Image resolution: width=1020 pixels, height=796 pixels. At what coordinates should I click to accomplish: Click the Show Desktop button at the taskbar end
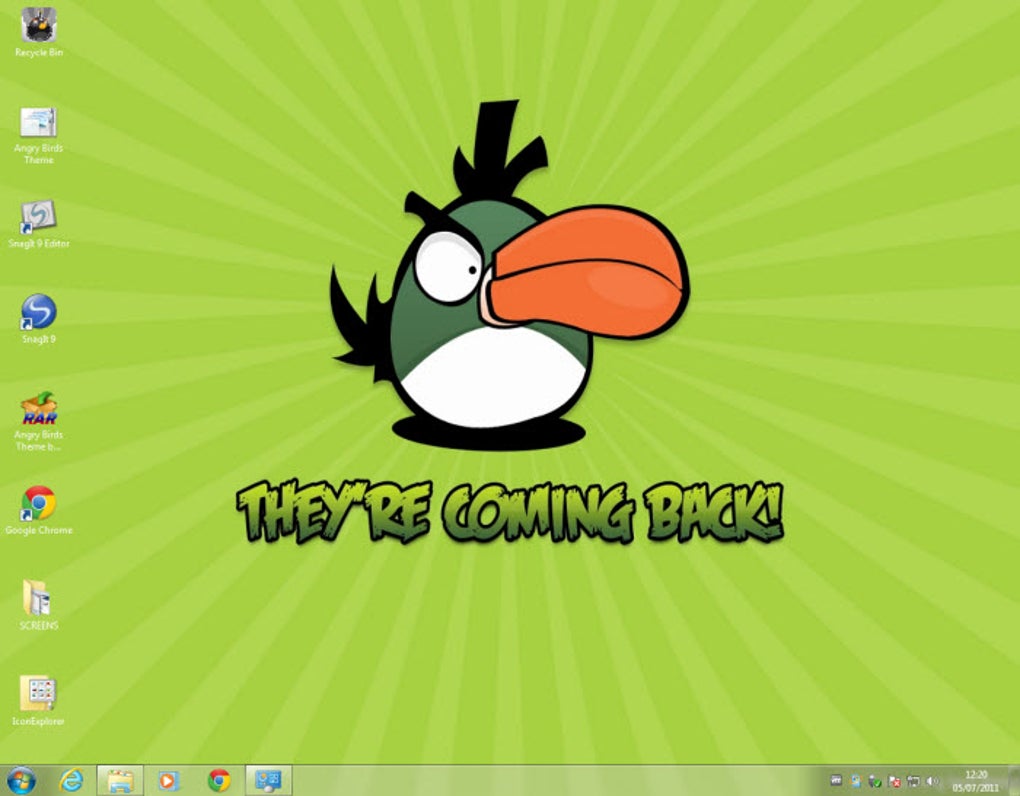tap(1014, 780)
